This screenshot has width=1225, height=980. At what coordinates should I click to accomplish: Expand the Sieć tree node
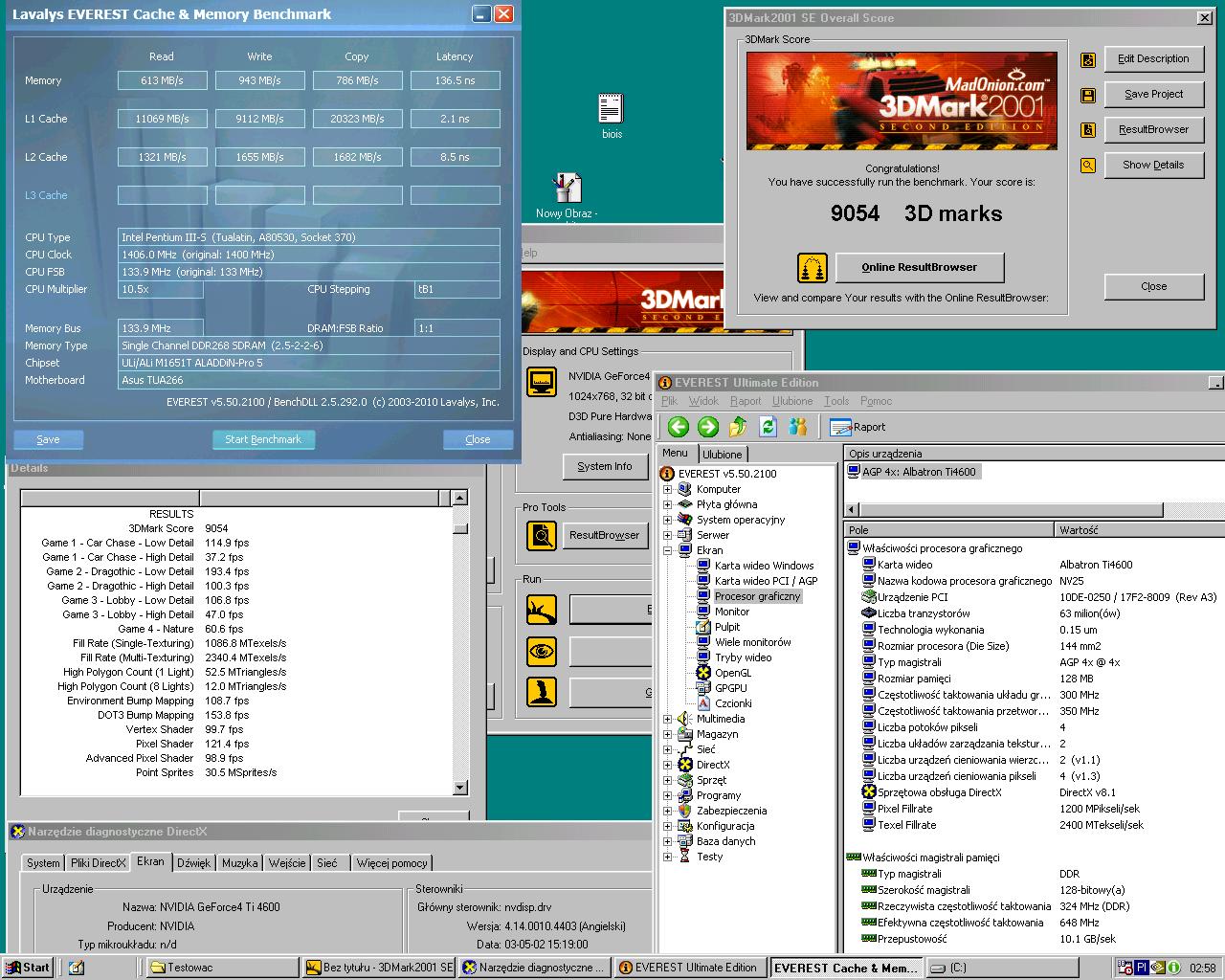667,749
